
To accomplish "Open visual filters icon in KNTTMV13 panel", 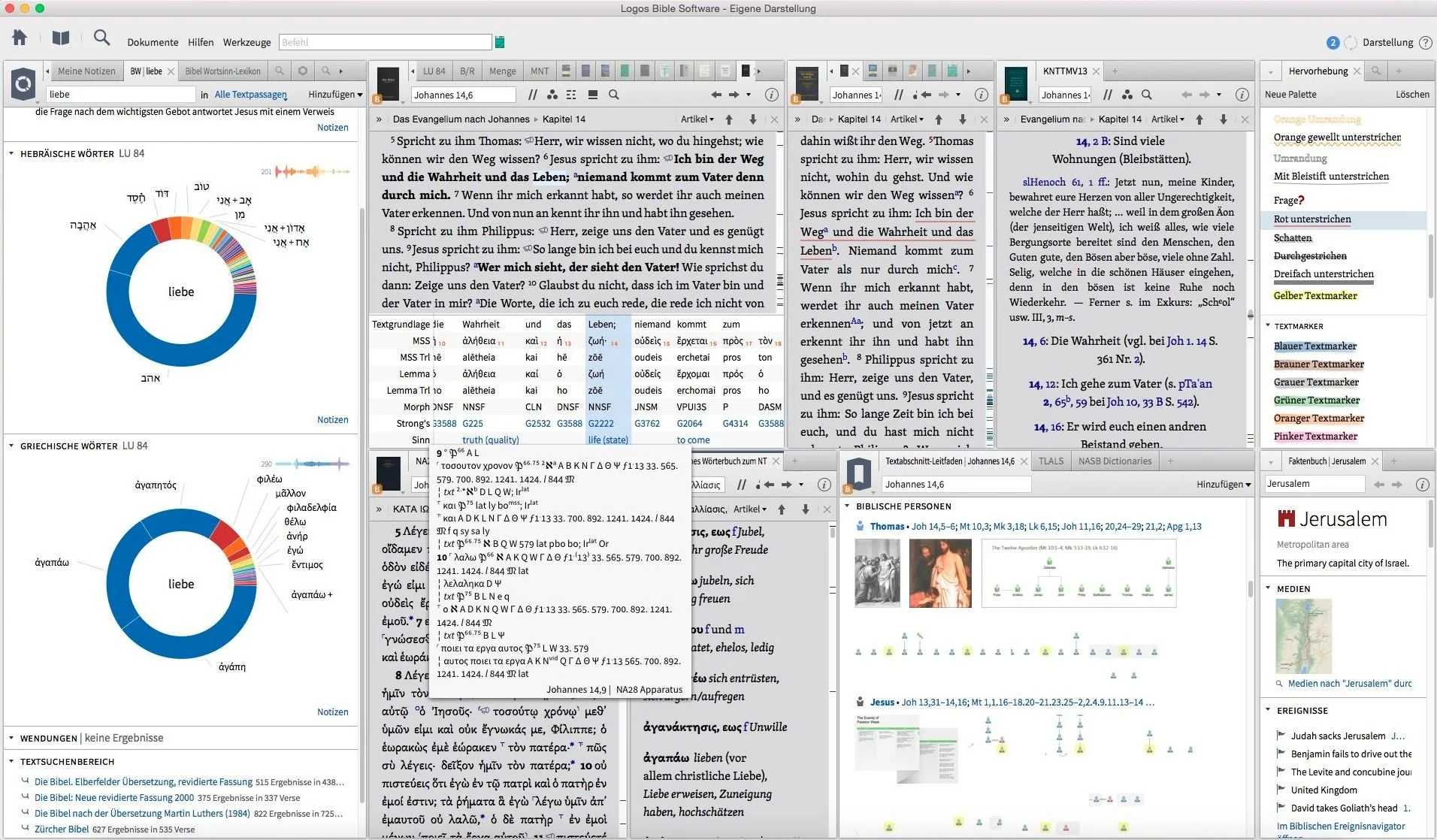I will pos(1127,95).
